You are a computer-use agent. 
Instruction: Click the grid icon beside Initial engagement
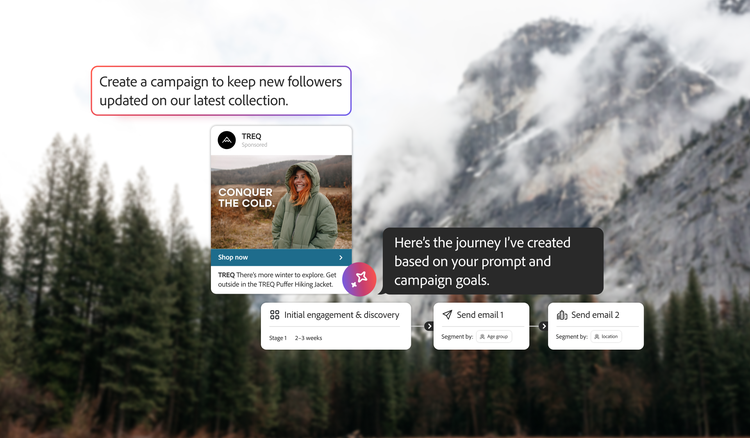pyautogui.click(x=275, y=315)
